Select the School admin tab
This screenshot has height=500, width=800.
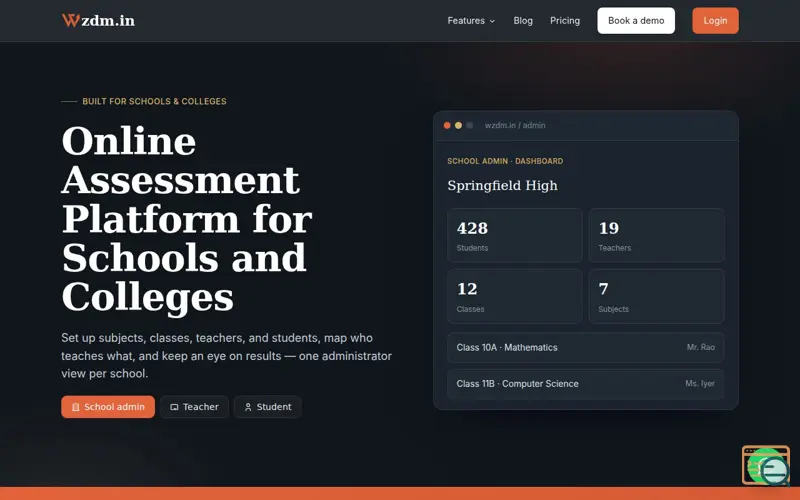click(x=108, y=407)
